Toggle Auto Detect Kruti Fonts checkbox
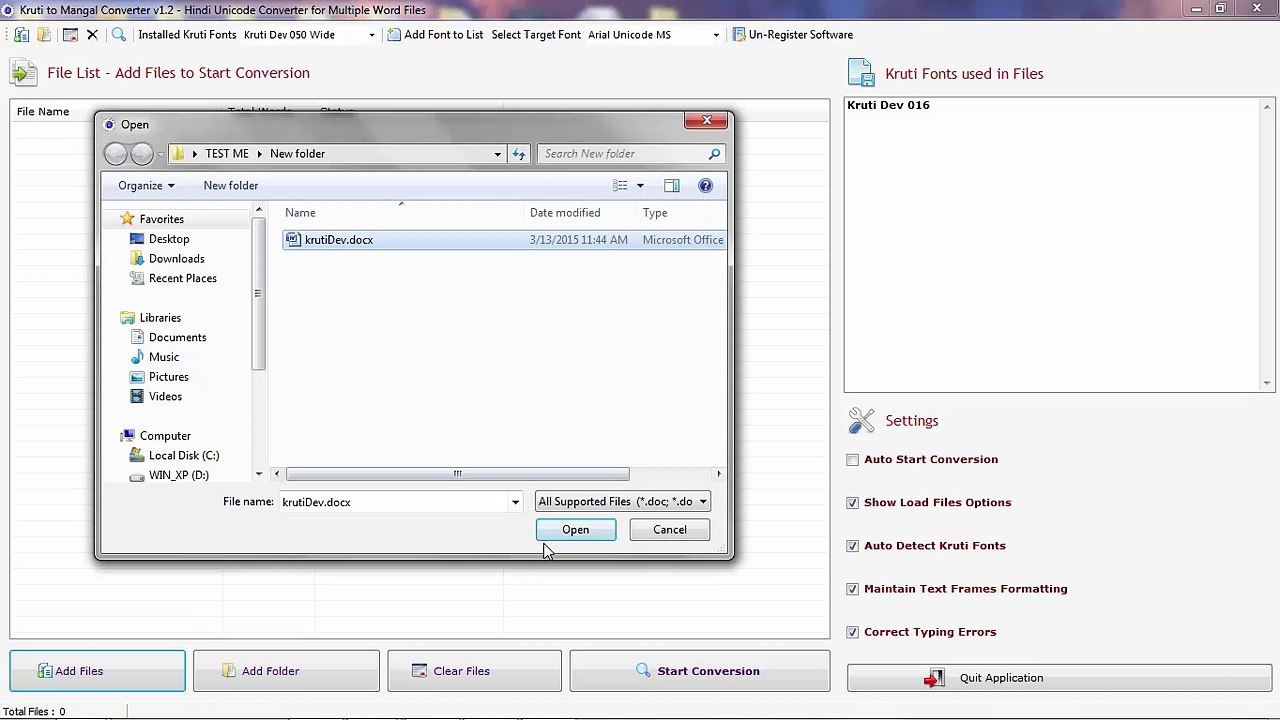This screenshot has width=1280, height=720. [x=853, y=546]
